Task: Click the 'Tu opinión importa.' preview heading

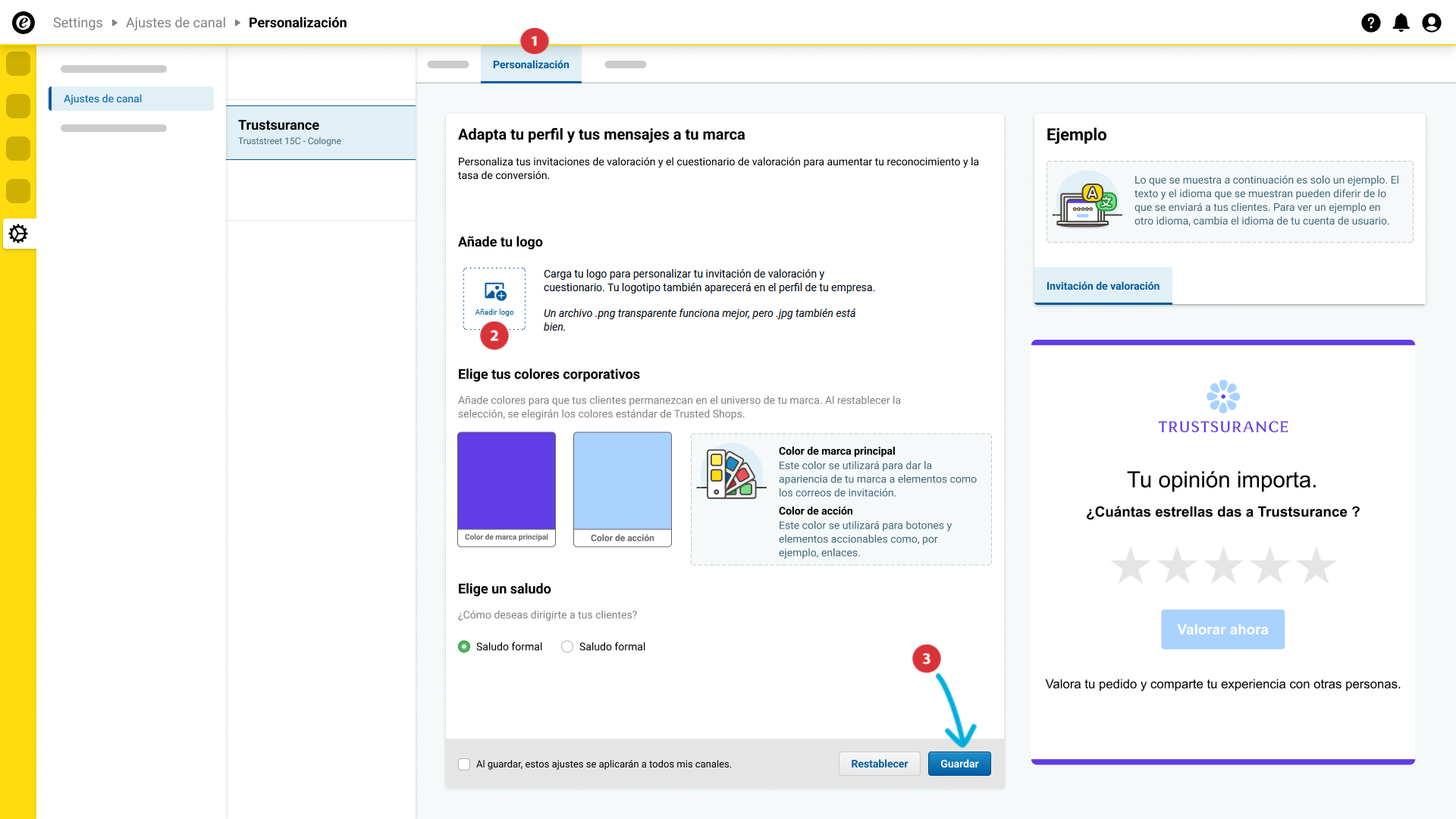Action: [1222, 480]
